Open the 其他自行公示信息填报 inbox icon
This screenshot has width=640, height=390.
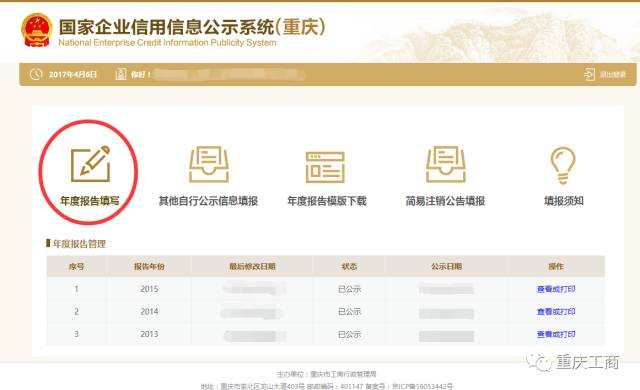coord(209,164)
